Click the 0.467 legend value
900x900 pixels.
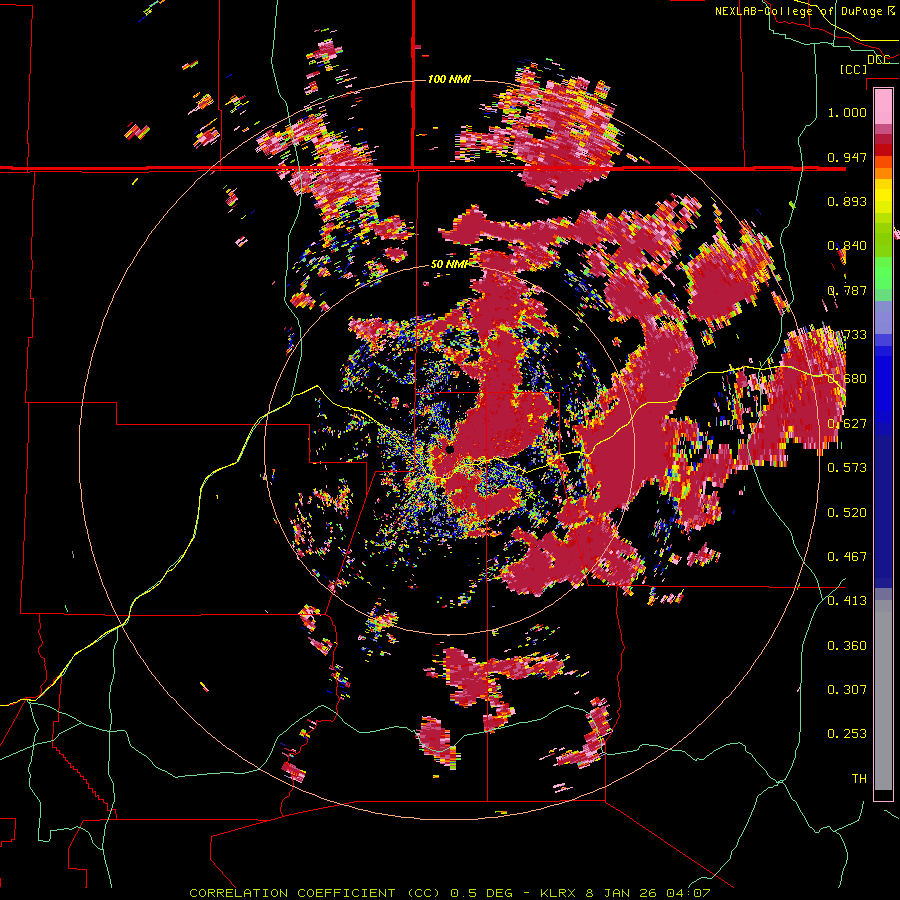(847, 557)
